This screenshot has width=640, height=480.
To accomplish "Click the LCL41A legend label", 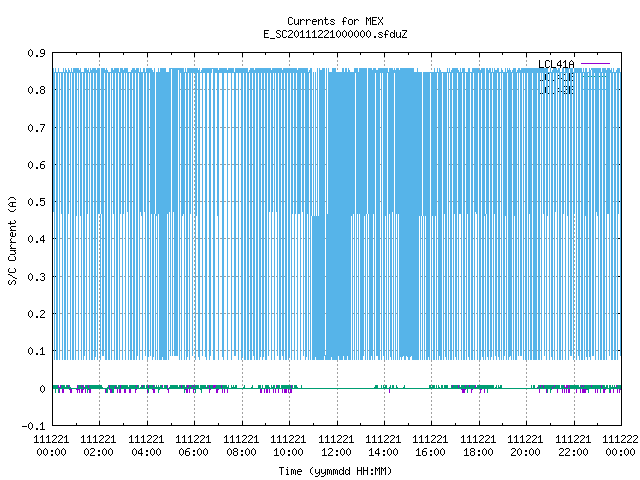I will click(556, 64).
